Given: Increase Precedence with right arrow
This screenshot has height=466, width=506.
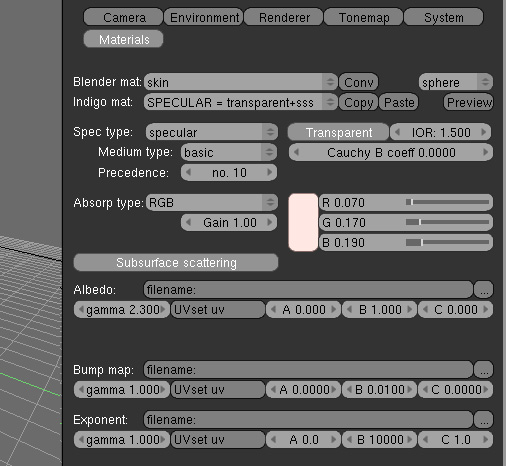Looking at the screenshot, I should point(270,172).
